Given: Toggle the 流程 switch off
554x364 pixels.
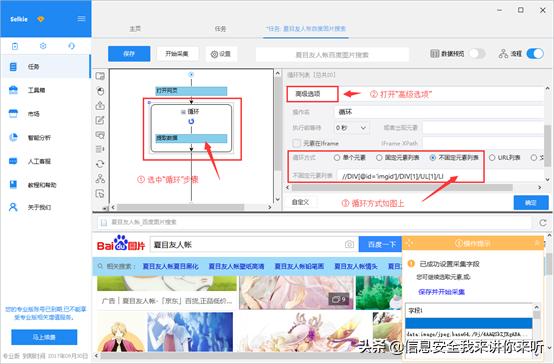Looking at the screenshot, I should point(535,54).
